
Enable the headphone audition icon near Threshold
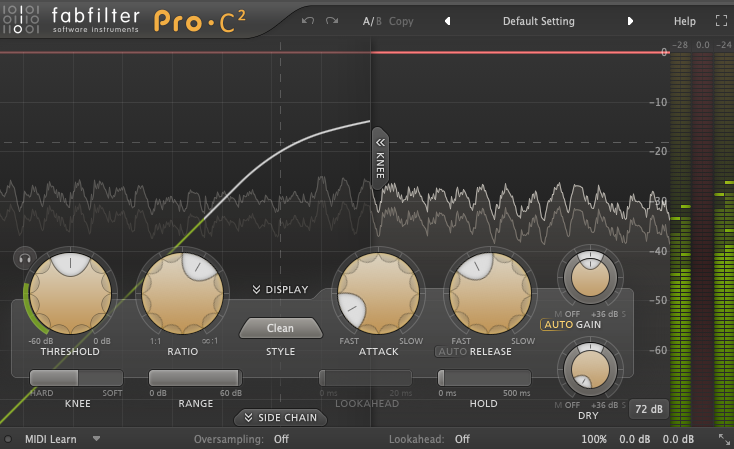(23, 259)
